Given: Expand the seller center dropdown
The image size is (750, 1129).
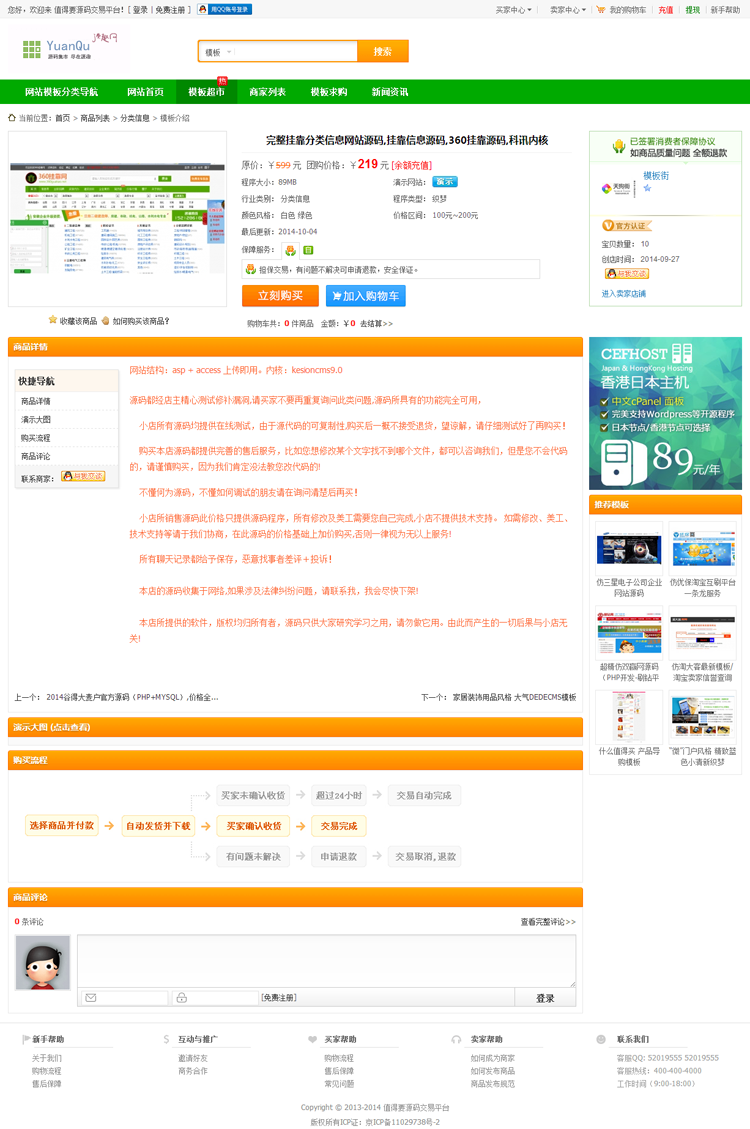Looking at the screenshot, I should pyautogui.click(x=568, y=10).
